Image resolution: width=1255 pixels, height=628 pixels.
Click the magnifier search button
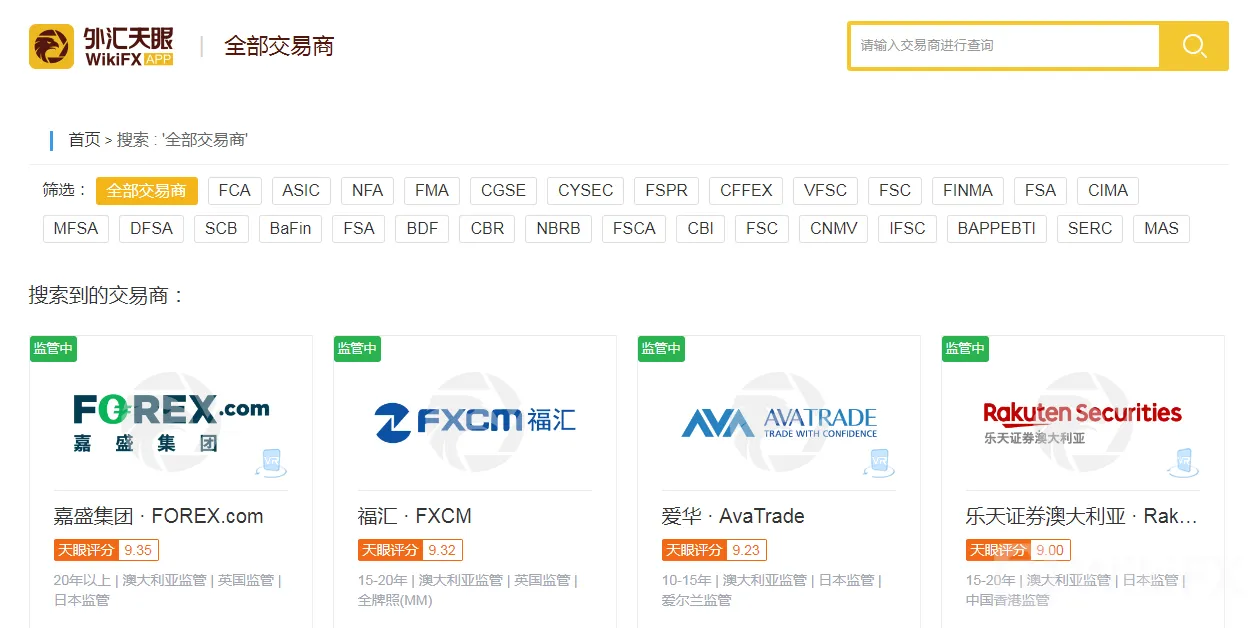[1194, 46]
